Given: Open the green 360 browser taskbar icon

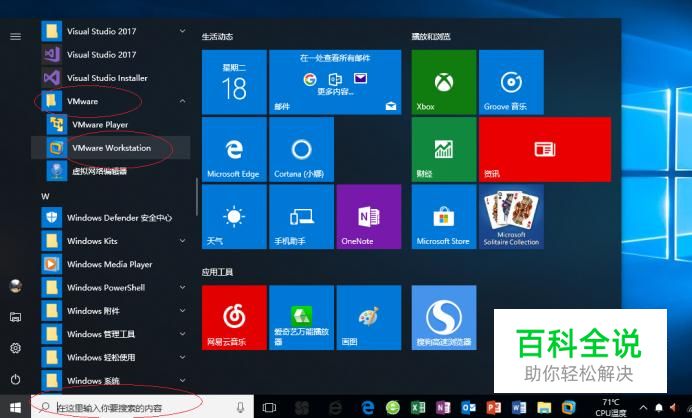Looking at the screenshot, I should pyautogui.click(x=392, y=407).
